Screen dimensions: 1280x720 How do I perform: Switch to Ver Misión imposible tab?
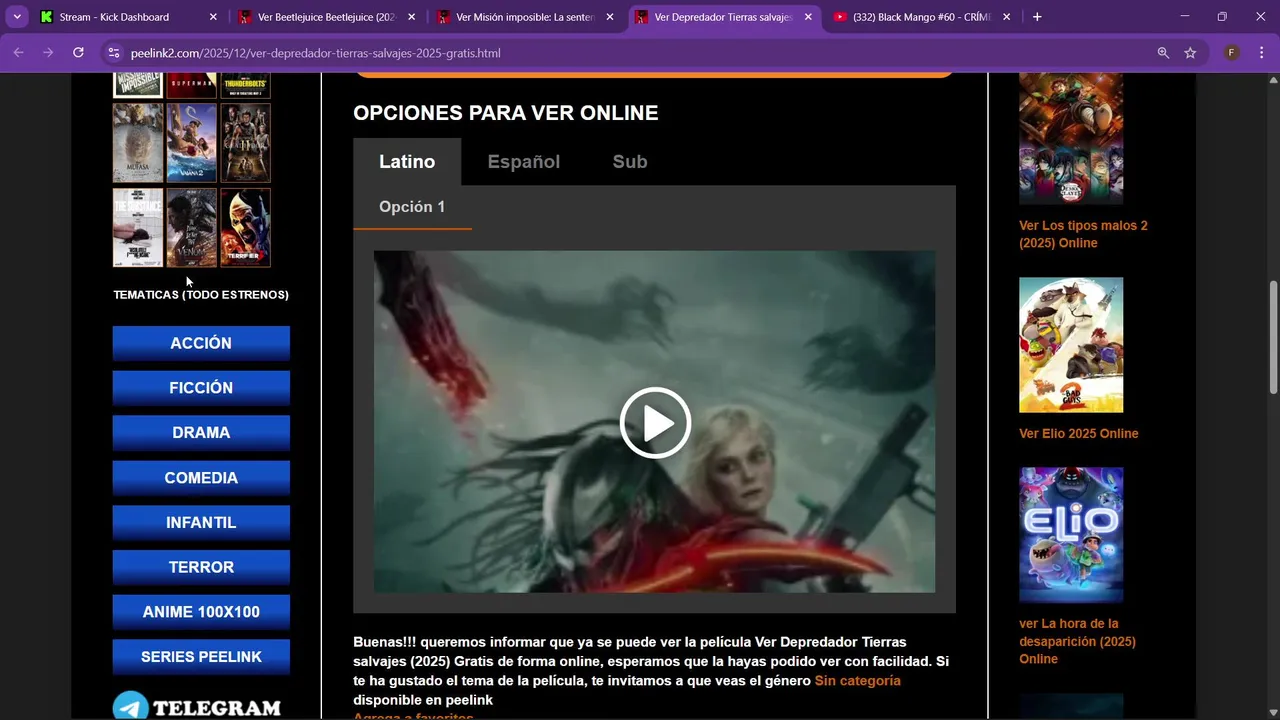click(525, 17)
